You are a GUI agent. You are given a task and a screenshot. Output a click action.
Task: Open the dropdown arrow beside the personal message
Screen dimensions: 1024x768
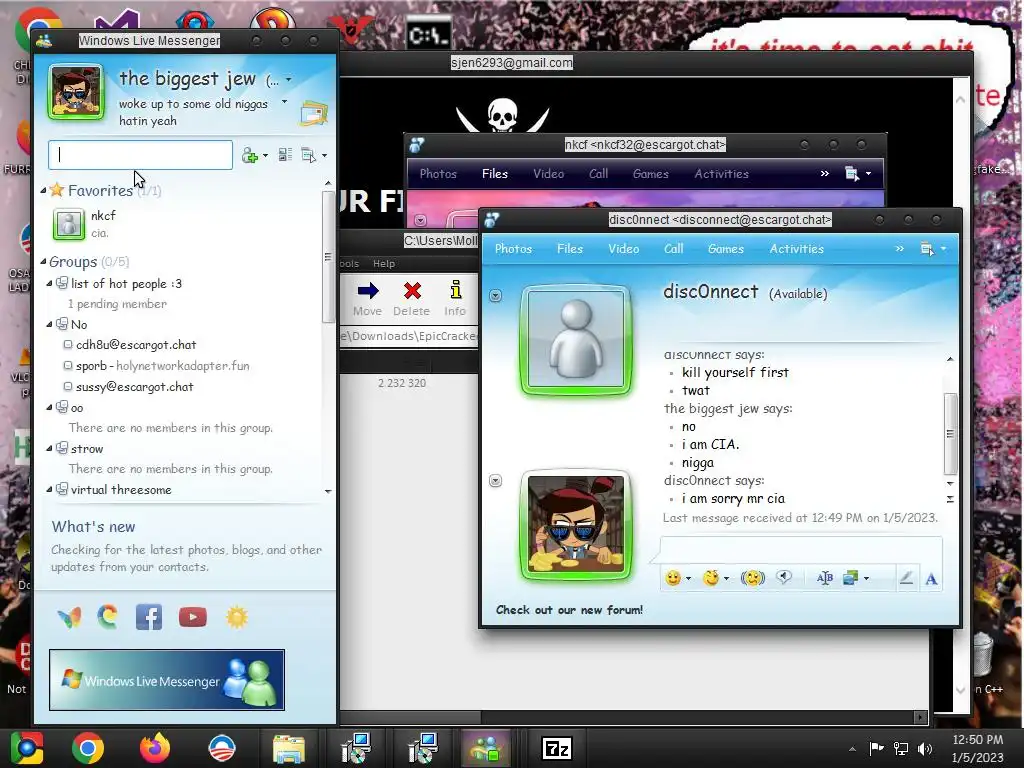[284, 102]
